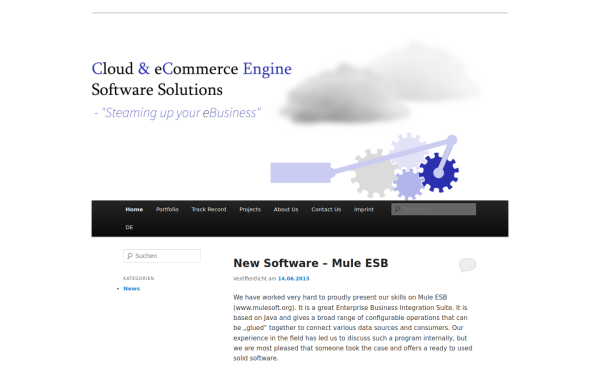Focus the sidebar Suchen search box
600x375 pixels.
click(x=162, y=256)
